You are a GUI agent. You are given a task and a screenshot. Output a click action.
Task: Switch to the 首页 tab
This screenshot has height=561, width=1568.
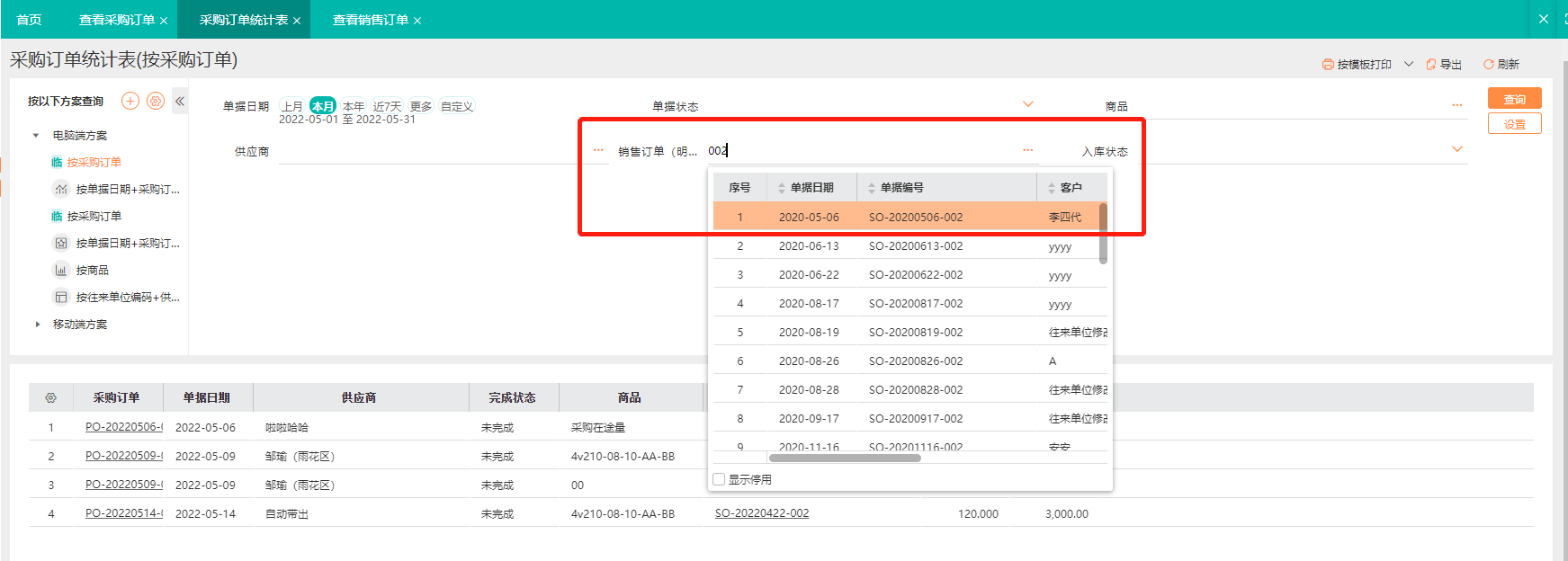click(x=29, y=20)
